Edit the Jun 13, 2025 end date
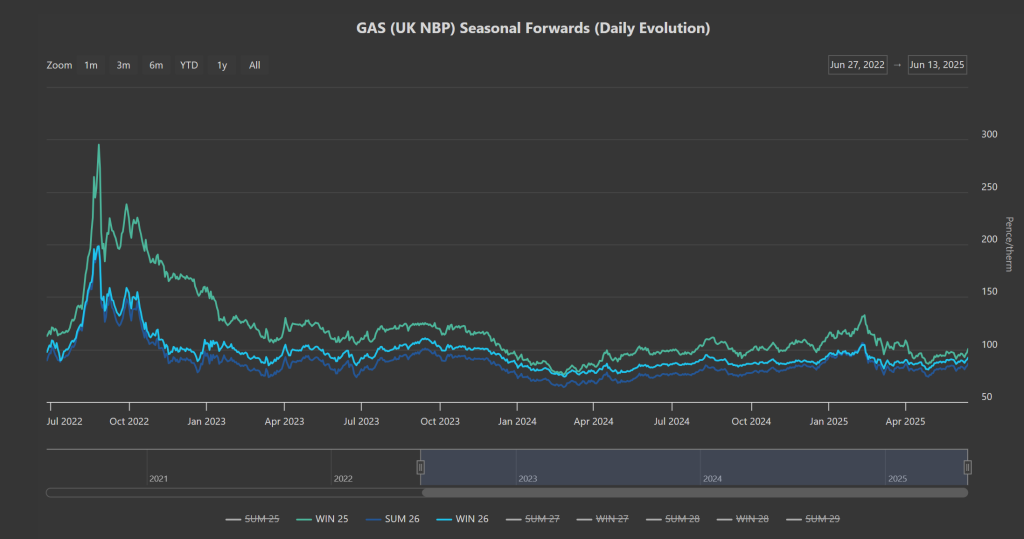Viewport: 1024px width, 539px height. coord(937,65)
